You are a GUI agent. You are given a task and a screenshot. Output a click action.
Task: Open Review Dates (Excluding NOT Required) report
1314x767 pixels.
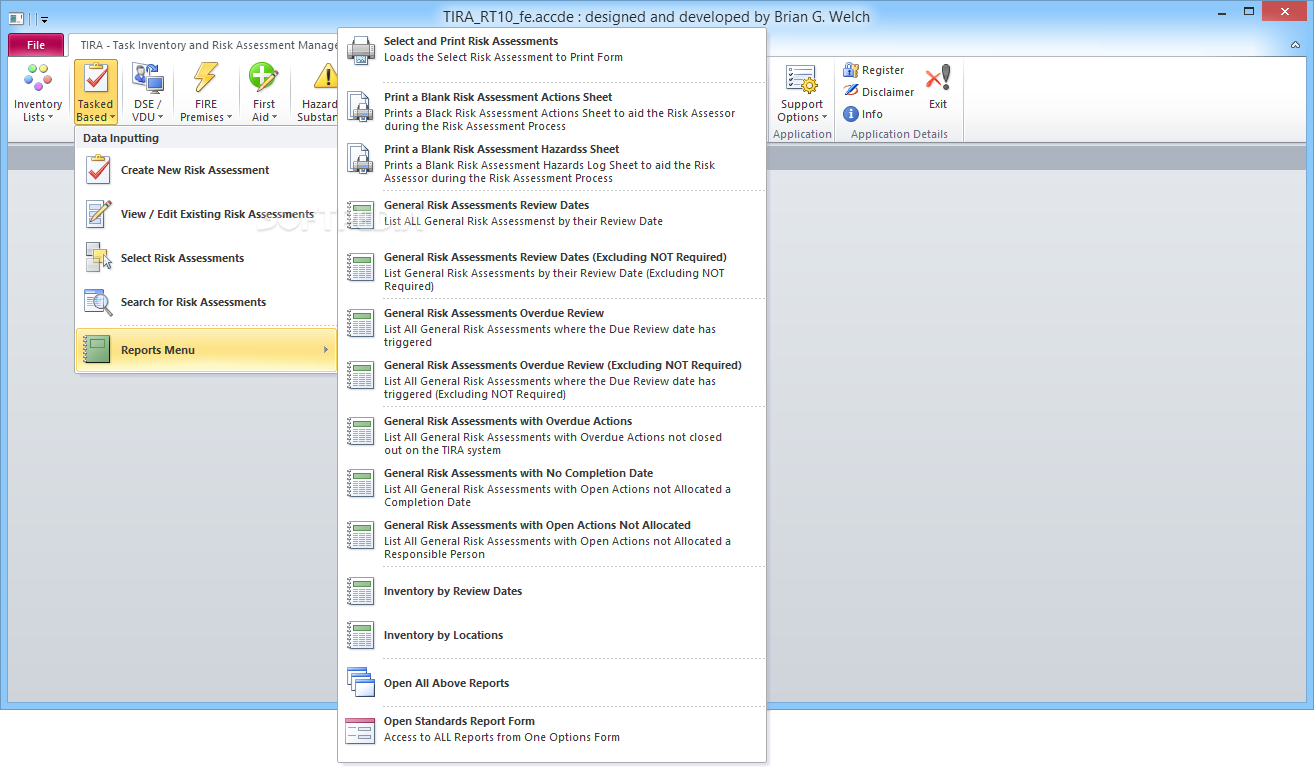pos(552,271)
